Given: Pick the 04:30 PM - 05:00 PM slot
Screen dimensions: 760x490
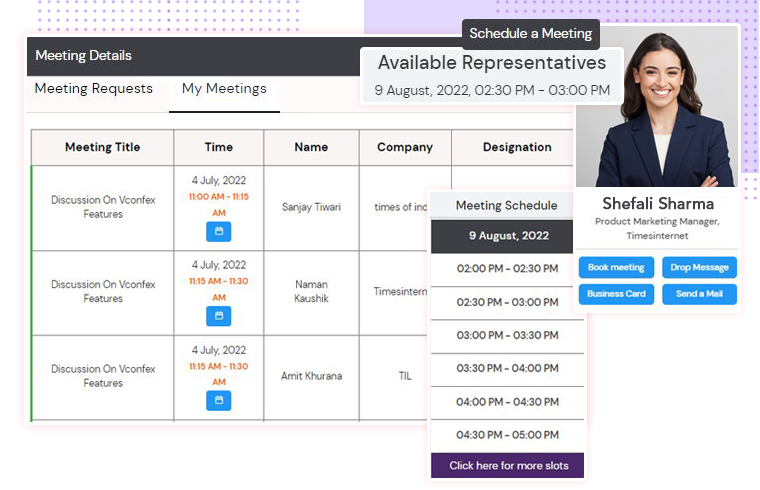Looking at the screenshot, I should click(507, 435).
